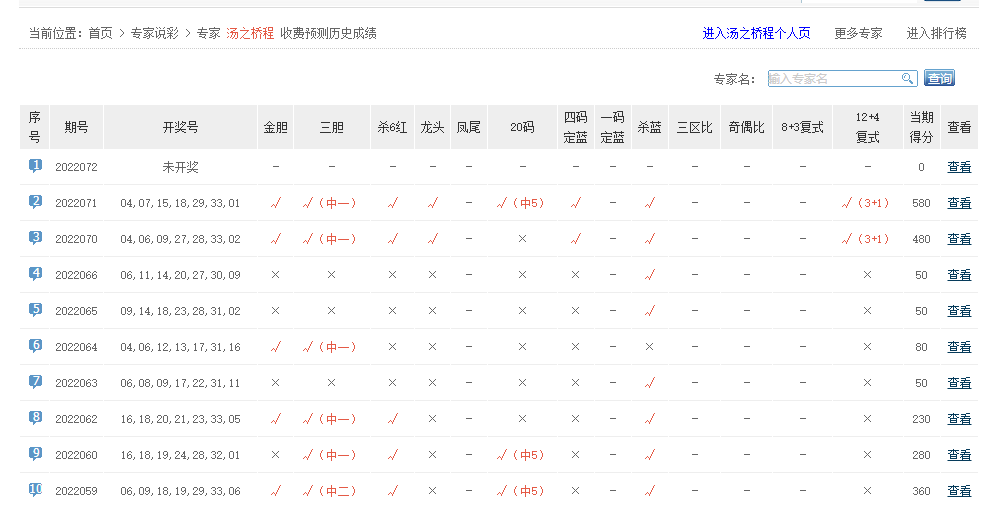1002x506 pixels.
Task: Click the number 8 row badge icon
Action: point(35,418)
